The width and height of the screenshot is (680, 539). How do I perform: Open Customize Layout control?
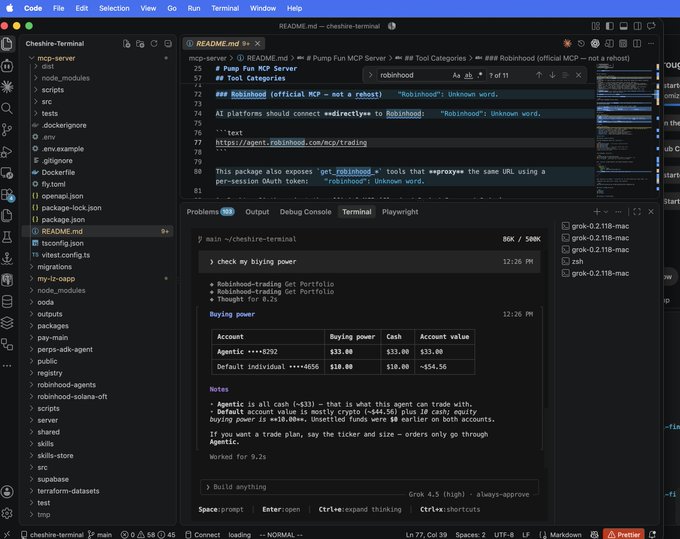pyautogui.click(x=596, y=26)
